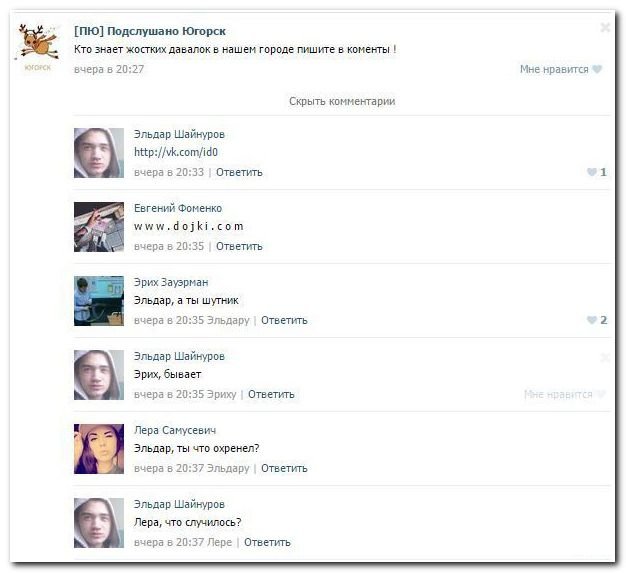Click 'Ответить' under Лера Самусевич's comment
The height and width of the screenshot is (573, 626).
pos(284,468)
